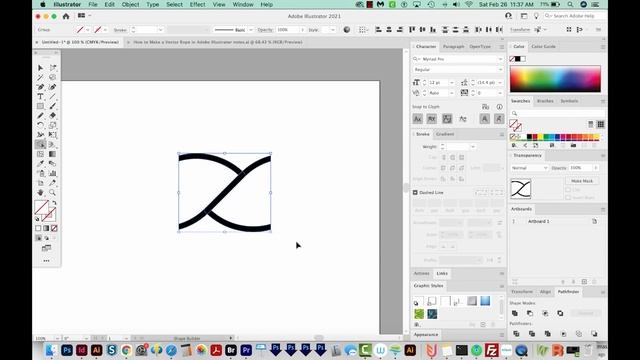Click the Make Mask button
Image resolution: width=640 pixels, height=360 pixels.
pos(582,181)
